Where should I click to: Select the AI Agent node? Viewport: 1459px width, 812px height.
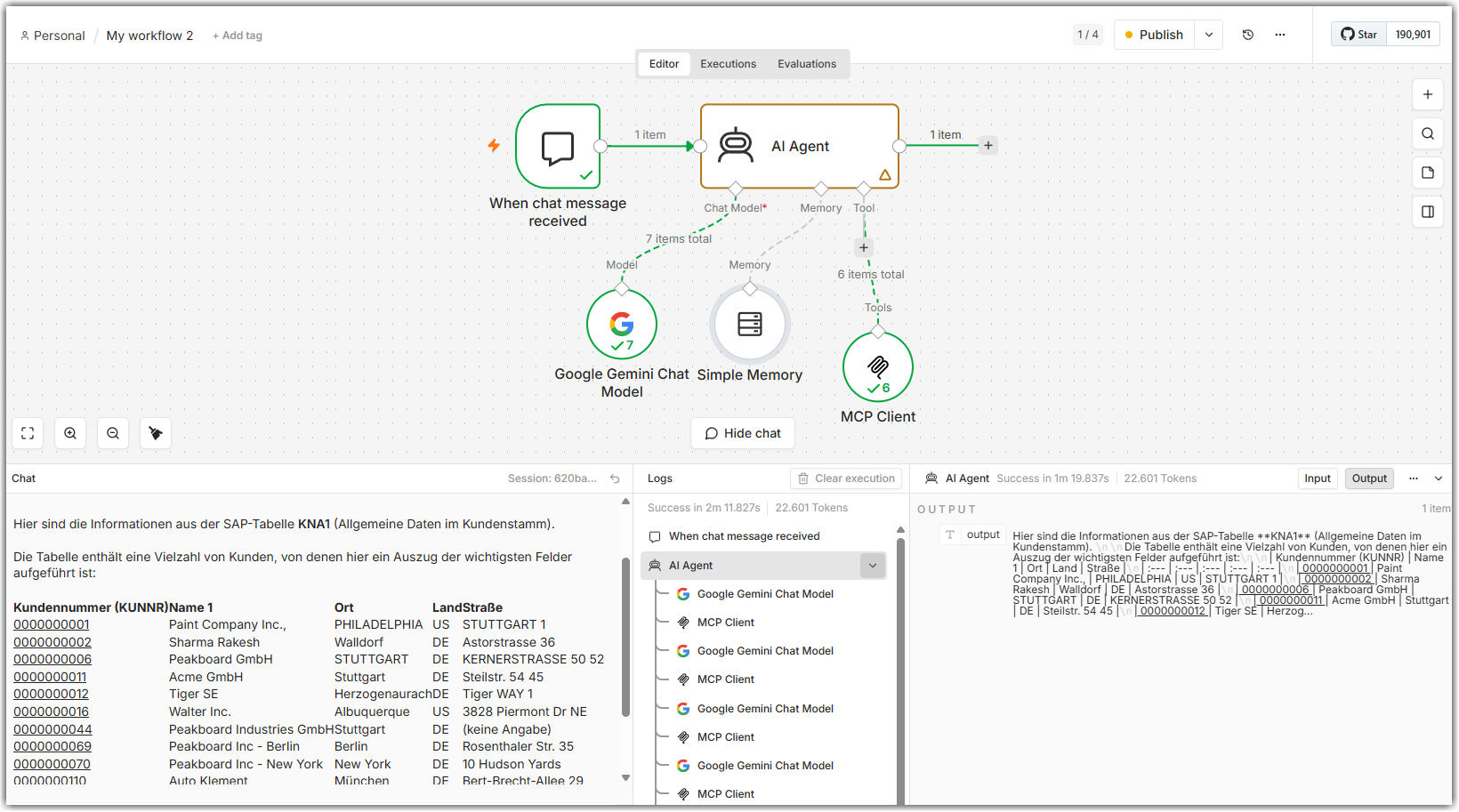800,146
